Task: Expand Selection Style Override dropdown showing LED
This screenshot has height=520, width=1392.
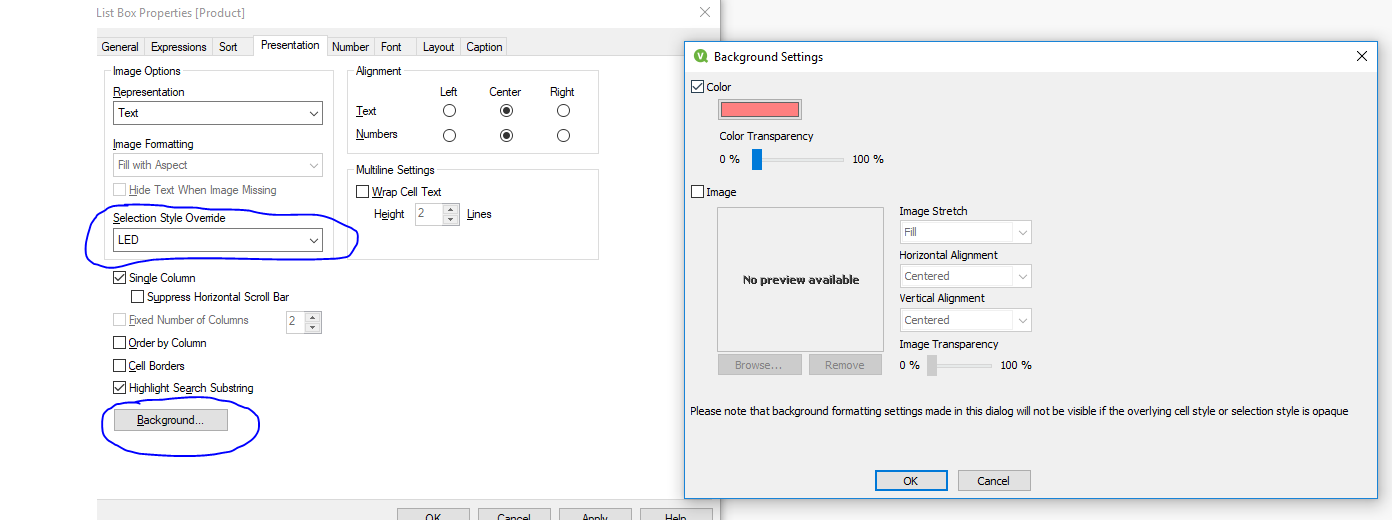Action: [218, 240]
